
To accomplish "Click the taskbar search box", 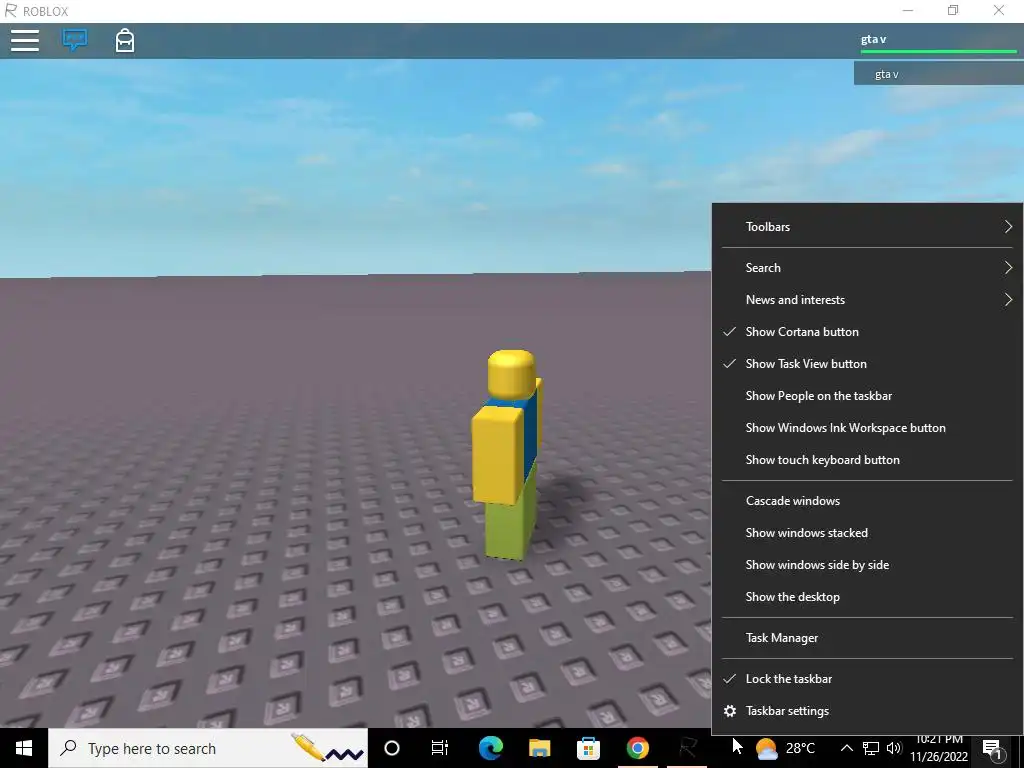I will point(208,748).
